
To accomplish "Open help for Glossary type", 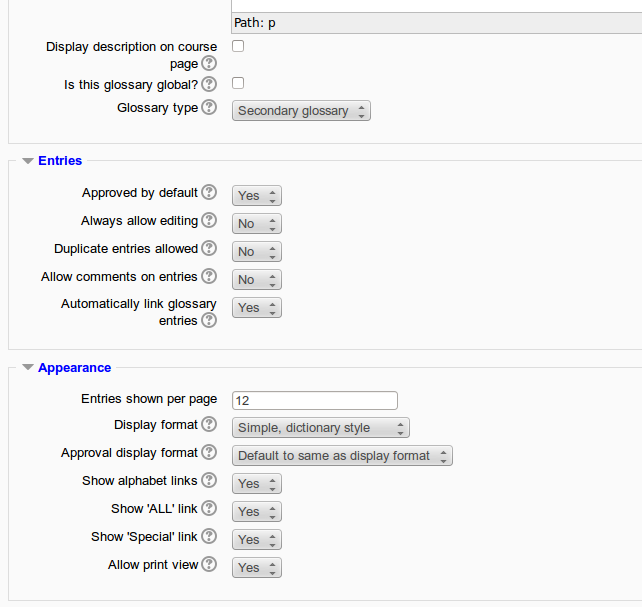I will (x=209, y=108).
